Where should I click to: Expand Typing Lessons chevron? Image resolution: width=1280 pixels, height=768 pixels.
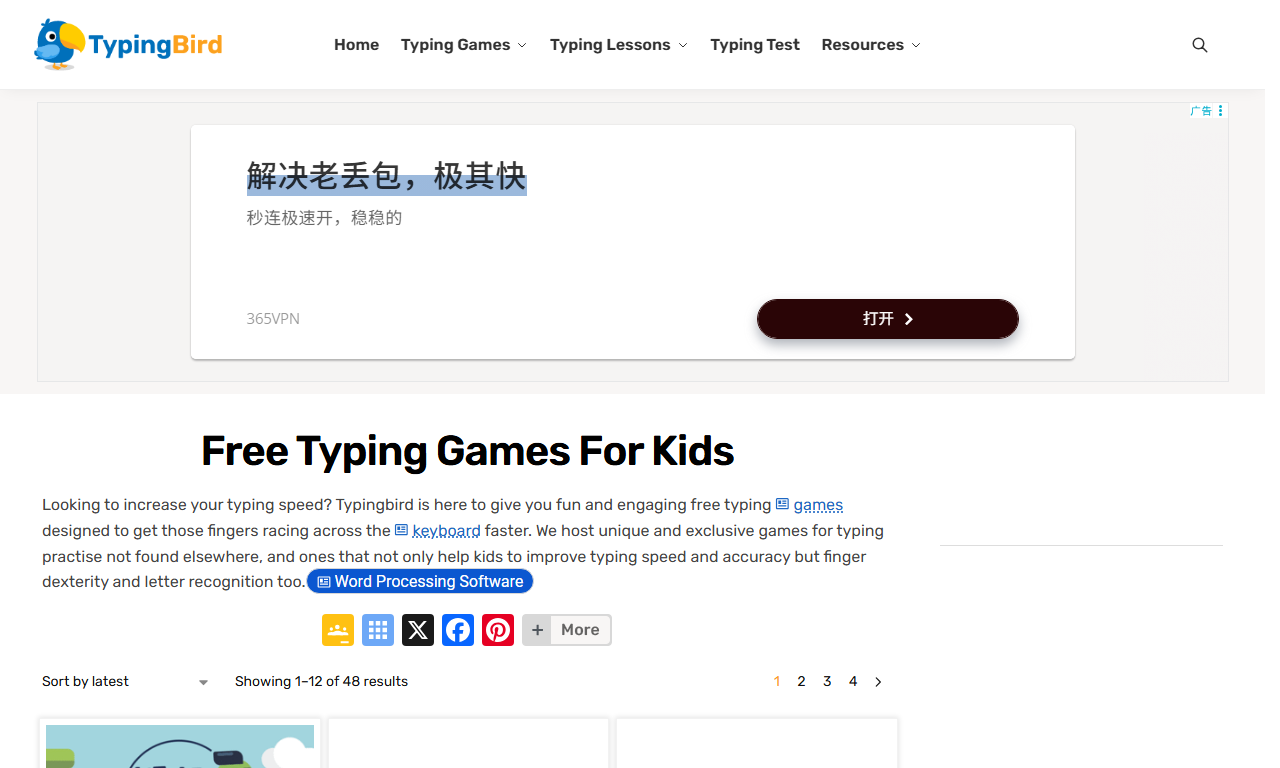pyautogui.click(x=683, y=46)
